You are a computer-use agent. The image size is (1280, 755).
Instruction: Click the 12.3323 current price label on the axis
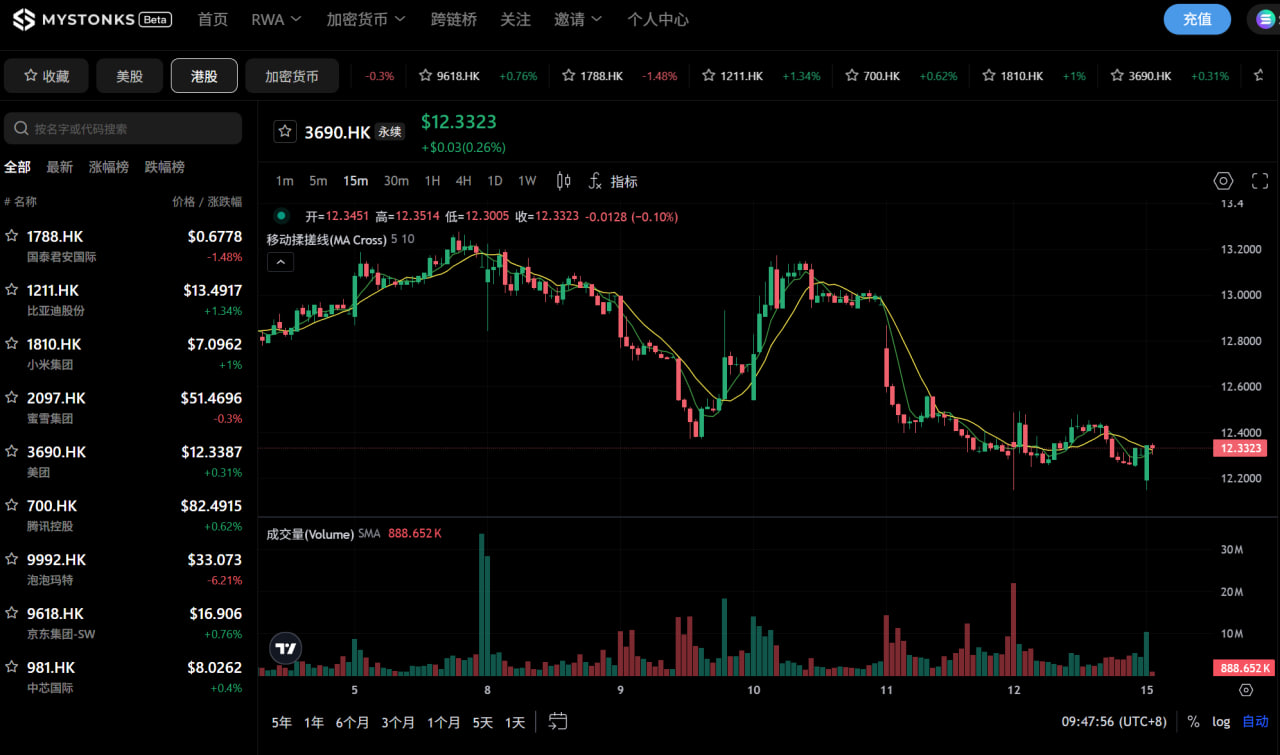1242,448
